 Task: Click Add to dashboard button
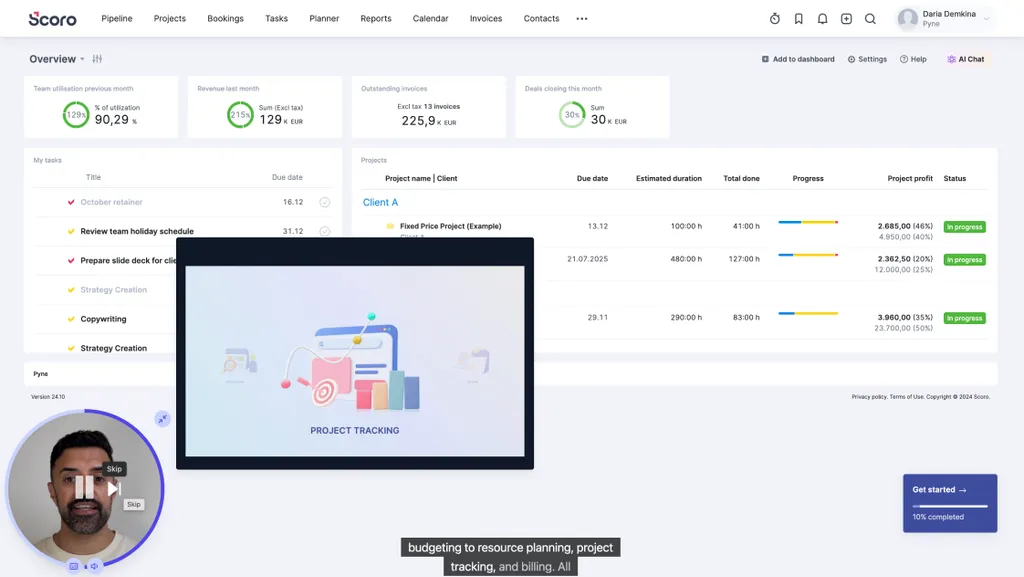coord(798,59)
